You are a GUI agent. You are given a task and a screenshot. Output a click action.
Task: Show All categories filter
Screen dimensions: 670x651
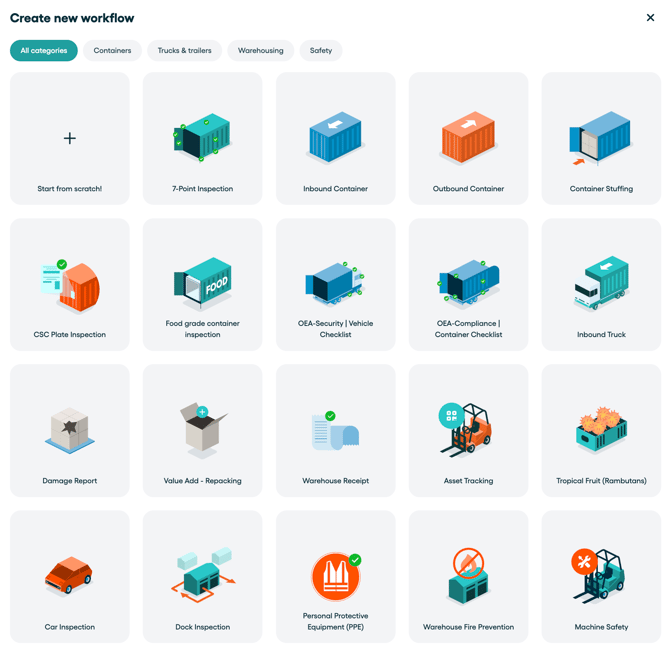[44, 50]
